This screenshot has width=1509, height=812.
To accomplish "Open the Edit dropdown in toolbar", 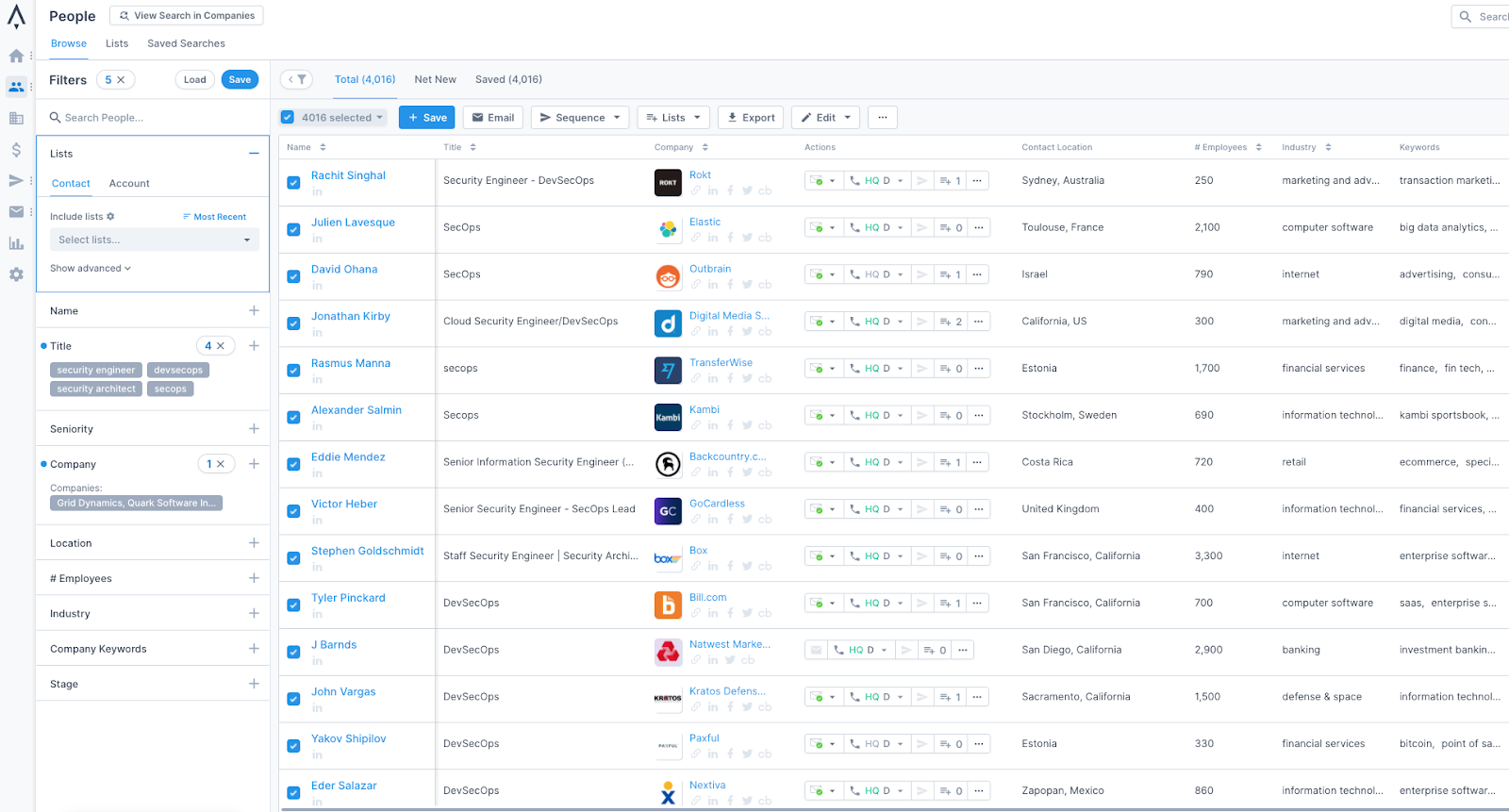I will 825,118.
